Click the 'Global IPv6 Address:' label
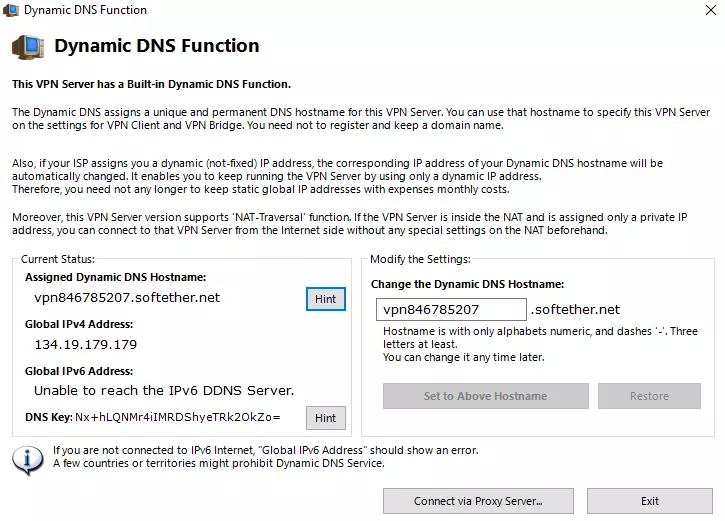Screen dimensions: 725x521 79,371
